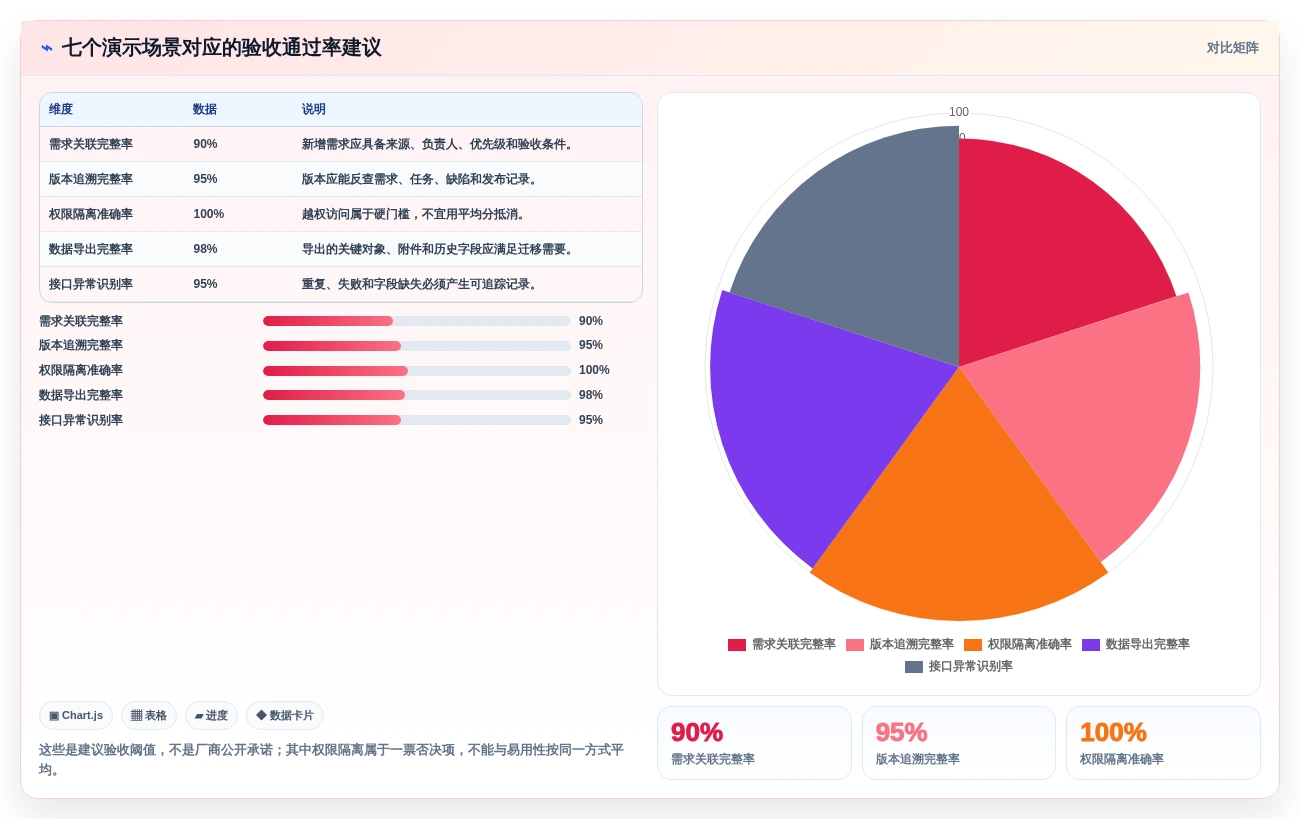Click table row cell 版本追溯完整率
Viewport: 1300px width, 819px height.
91,179
